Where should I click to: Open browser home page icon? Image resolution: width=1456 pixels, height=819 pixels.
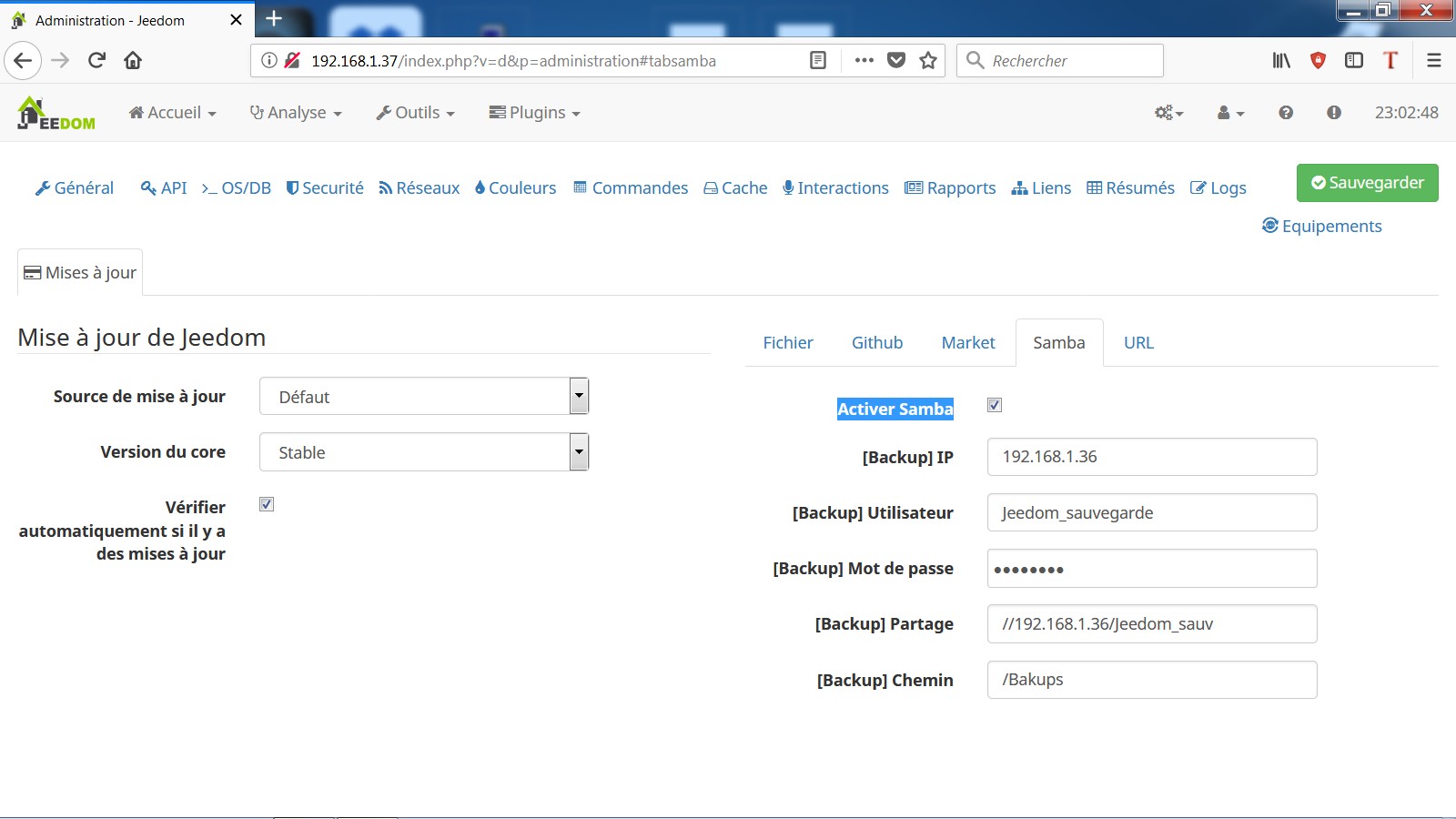(133, 61)
